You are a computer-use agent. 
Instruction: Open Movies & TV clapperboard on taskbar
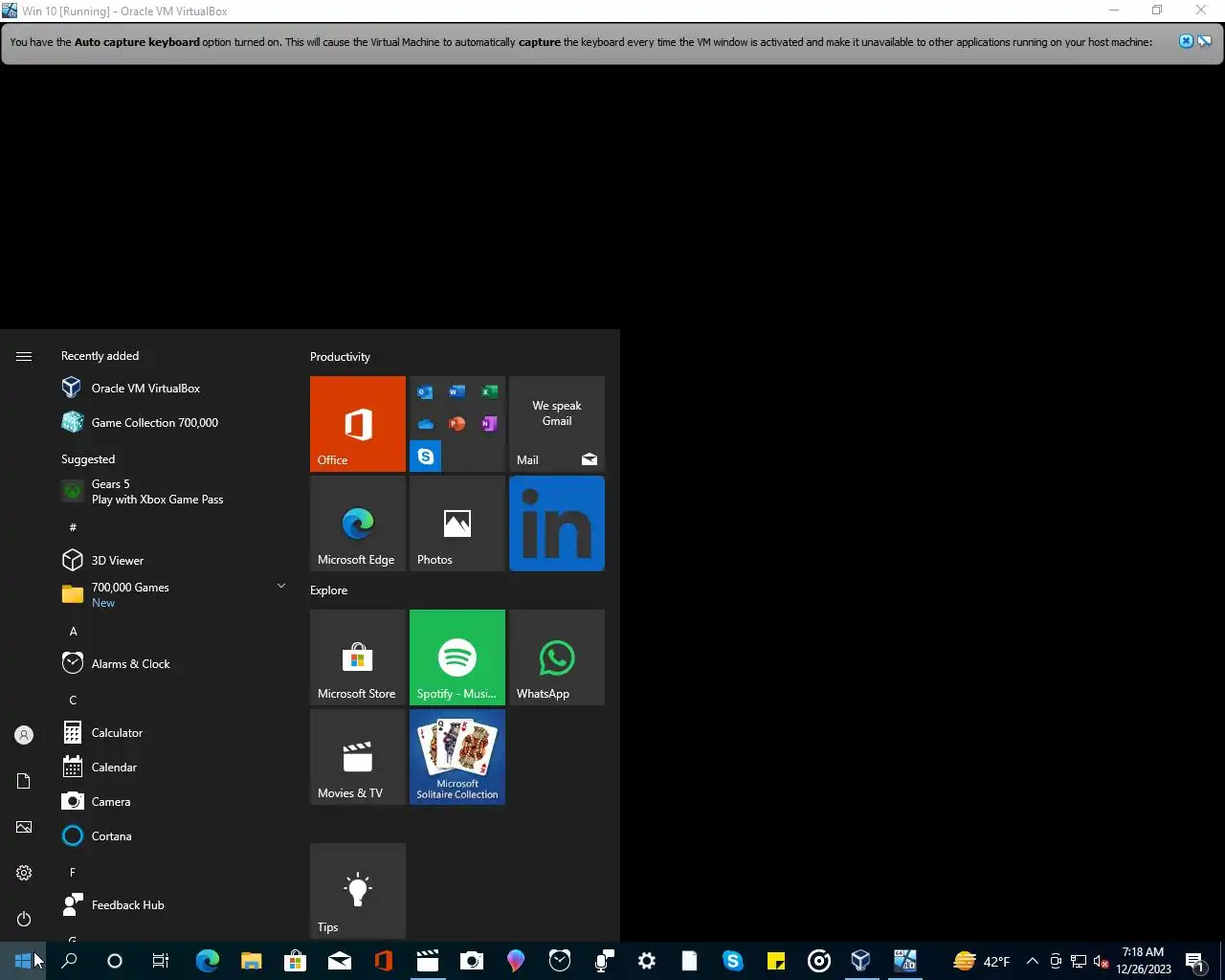tap(428, 961)
